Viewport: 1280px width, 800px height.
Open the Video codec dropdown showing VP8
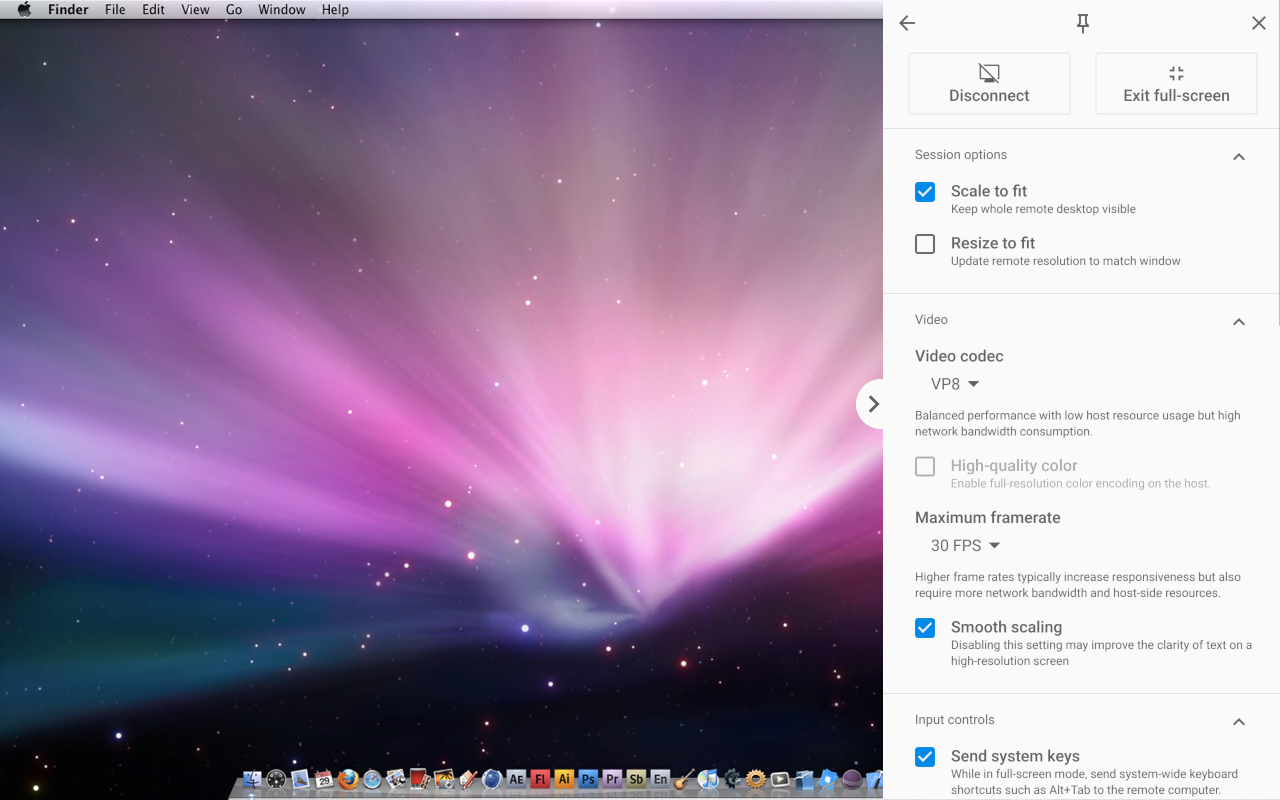[x=954, y=383]
